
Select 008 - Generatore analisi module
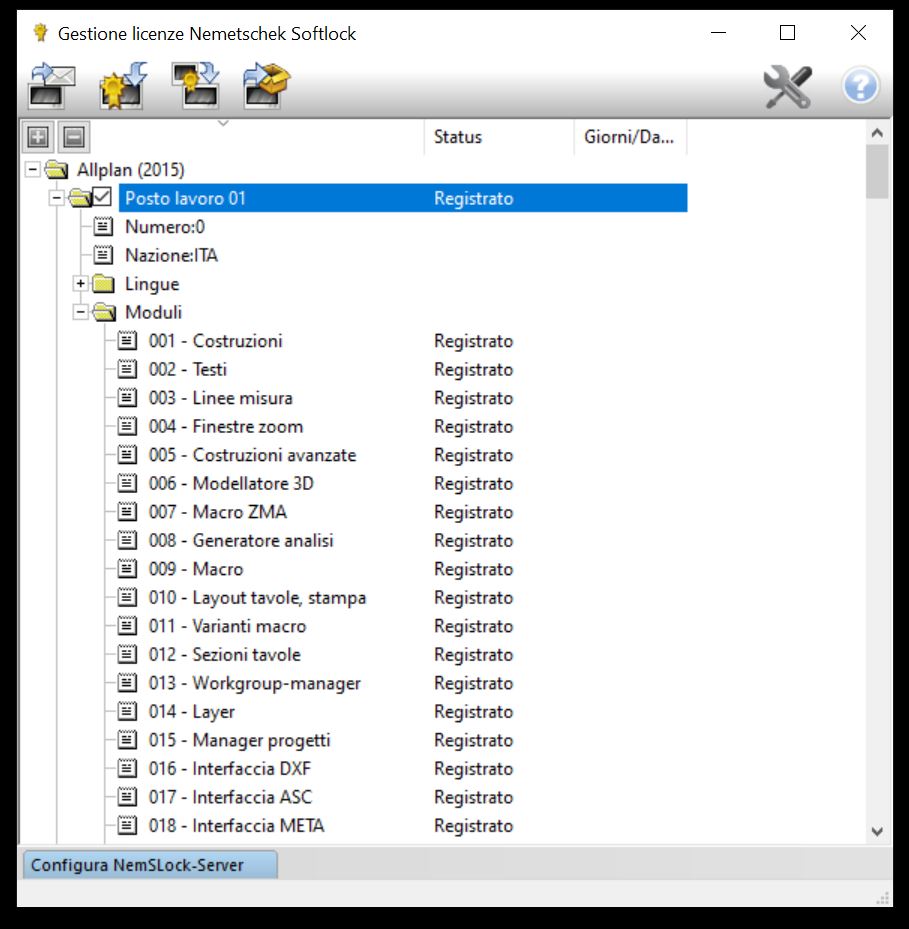241,540
